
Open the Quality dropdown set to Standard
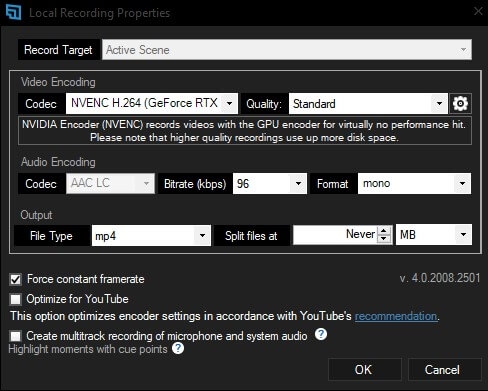pyautogui.click(x=368, y=104)
